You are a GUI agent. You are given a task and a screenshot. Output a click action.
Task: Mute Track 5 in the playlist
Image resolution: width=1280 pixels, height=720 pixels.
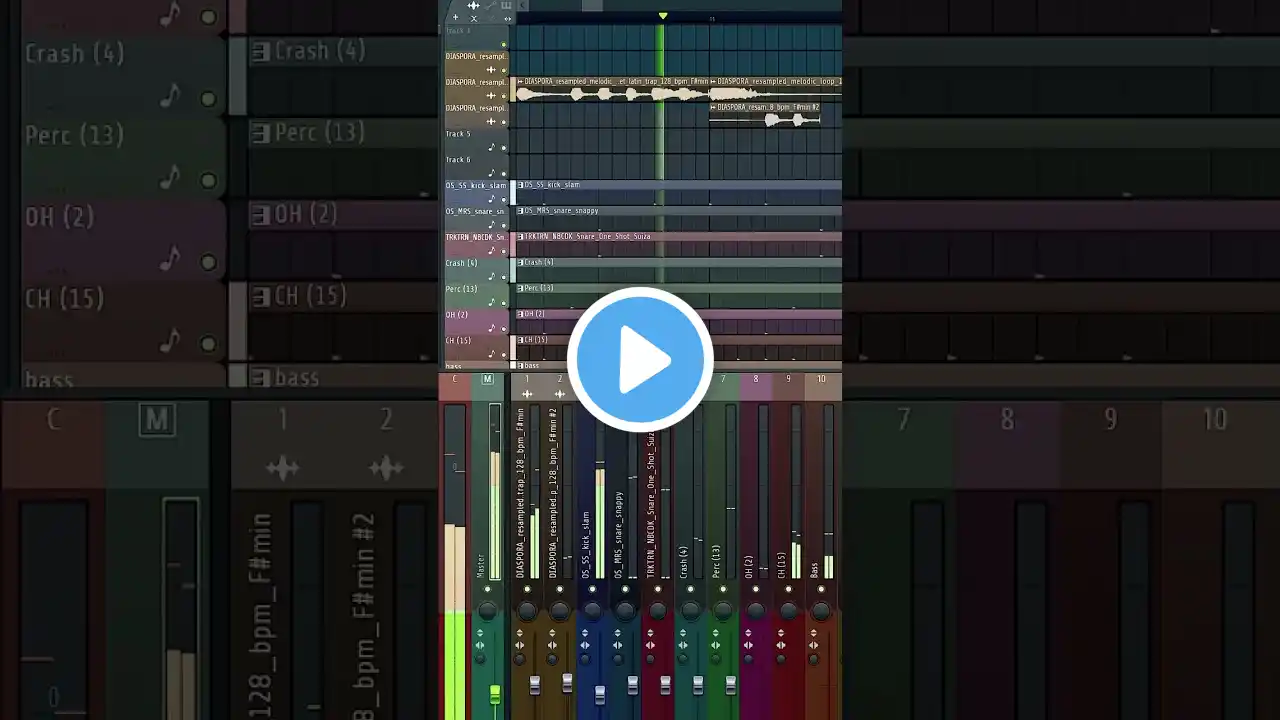[504, 148]
